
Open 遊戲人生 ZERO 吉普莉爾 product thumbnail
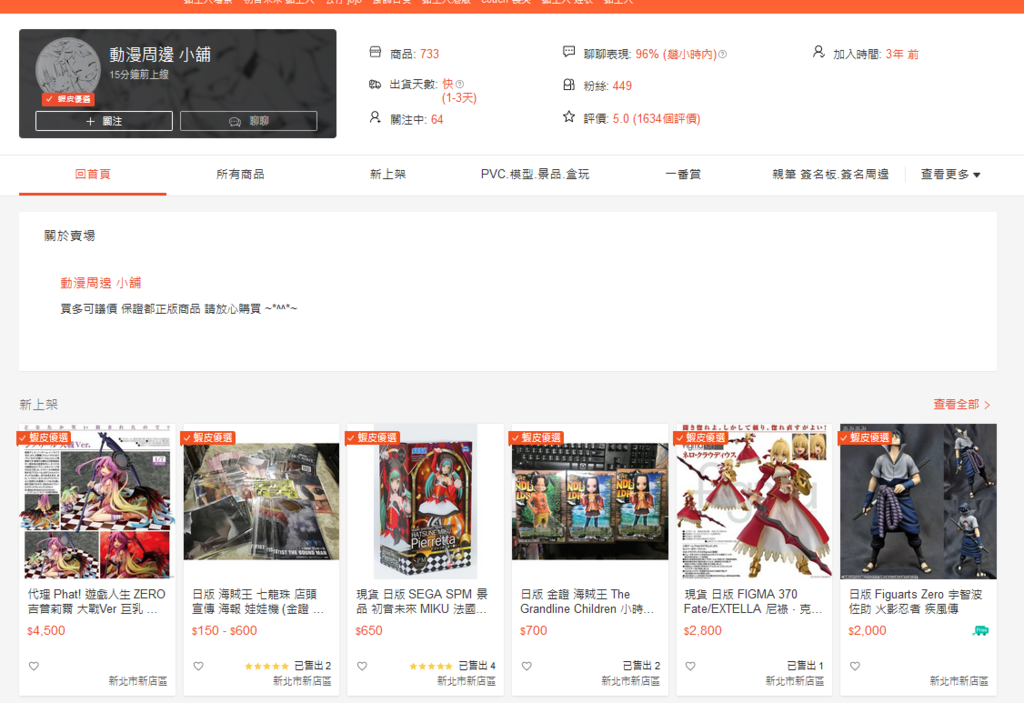[x=97, y=501]
